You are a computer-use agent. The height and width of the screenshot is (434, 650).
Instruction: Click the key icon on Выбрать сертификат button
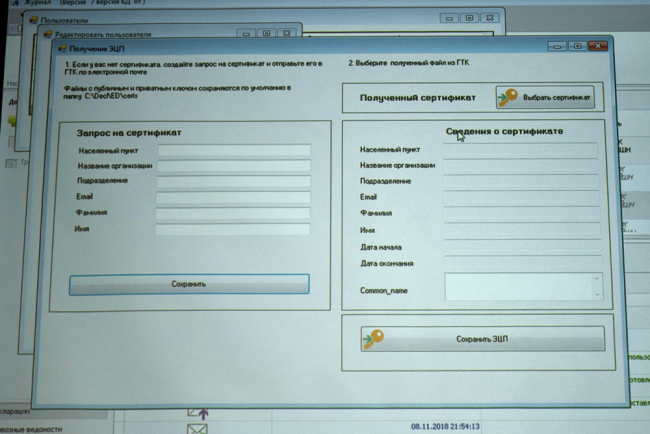click(x=509, y=98)
